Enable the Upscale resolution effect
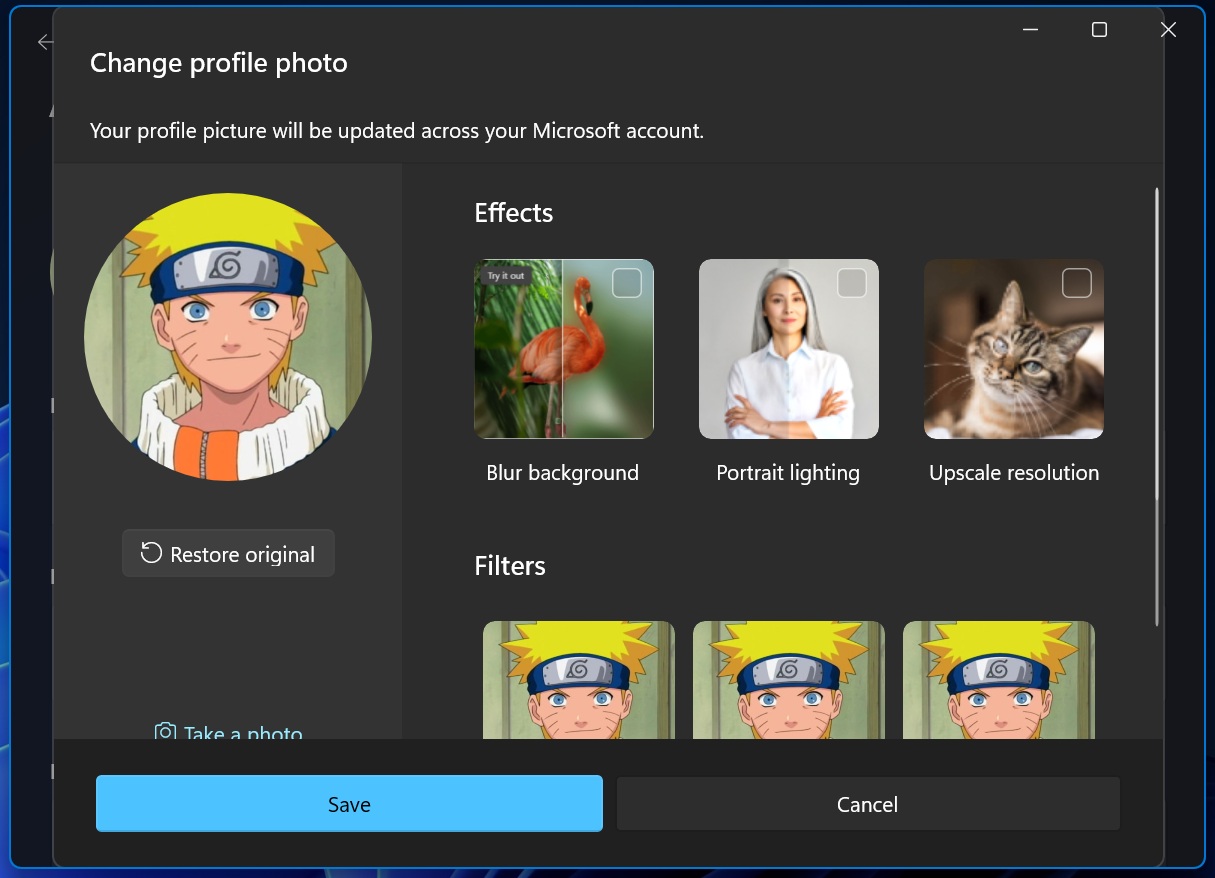 1077,283
